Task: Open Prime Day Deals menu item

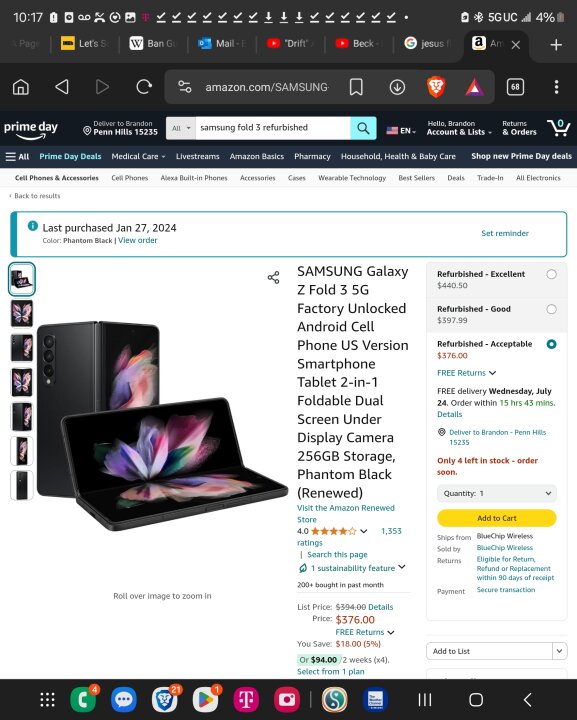Action: click(70, 156)
